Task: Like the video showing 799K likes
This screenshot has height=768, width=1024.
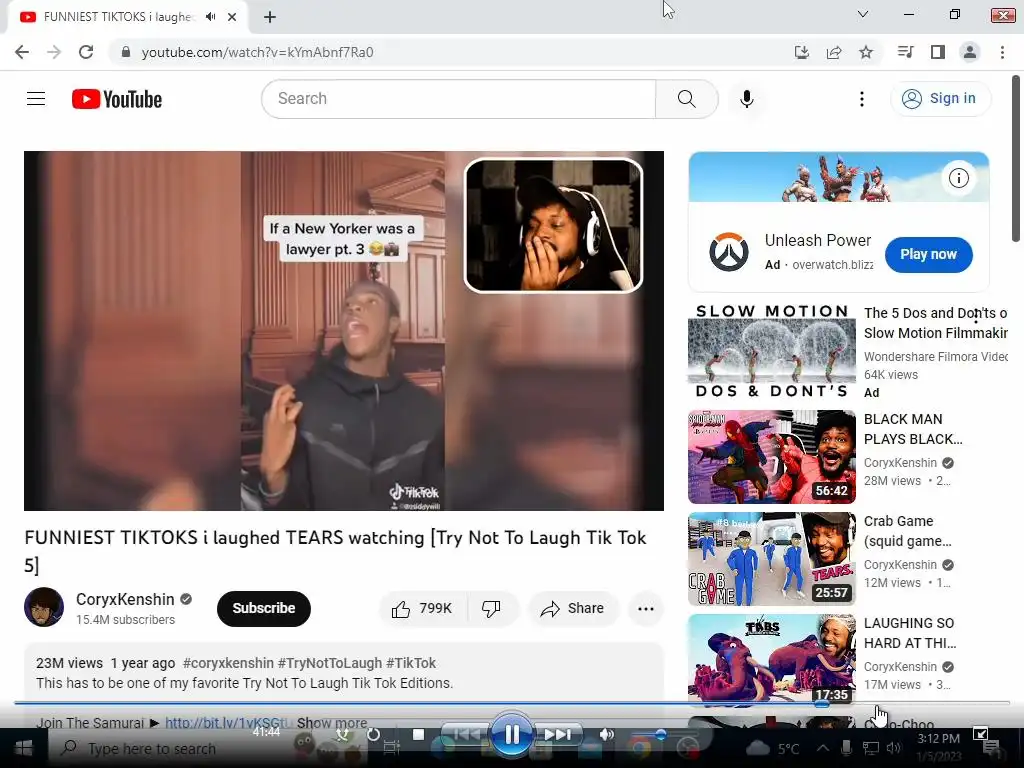Action: (x=422, y=609)
